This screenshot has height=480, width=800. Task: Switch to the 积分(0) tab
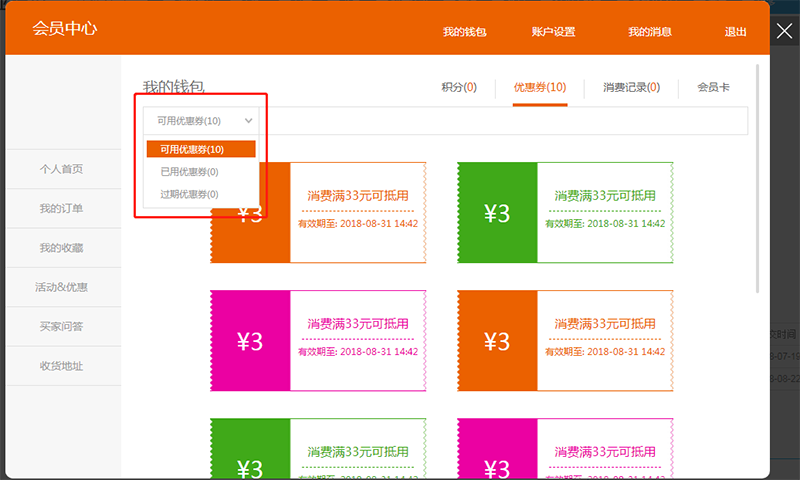pyautogui.click(x=459, y=88)
